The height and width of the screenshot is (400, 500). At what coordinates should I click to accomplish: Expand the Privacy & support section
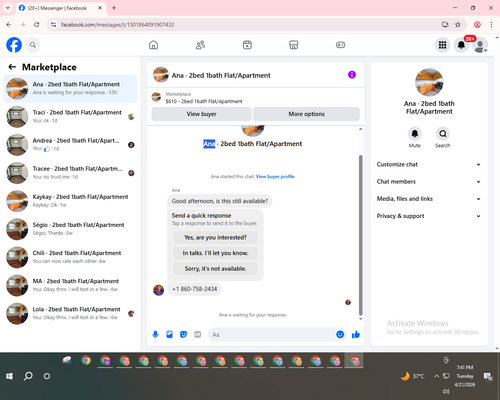429,216
